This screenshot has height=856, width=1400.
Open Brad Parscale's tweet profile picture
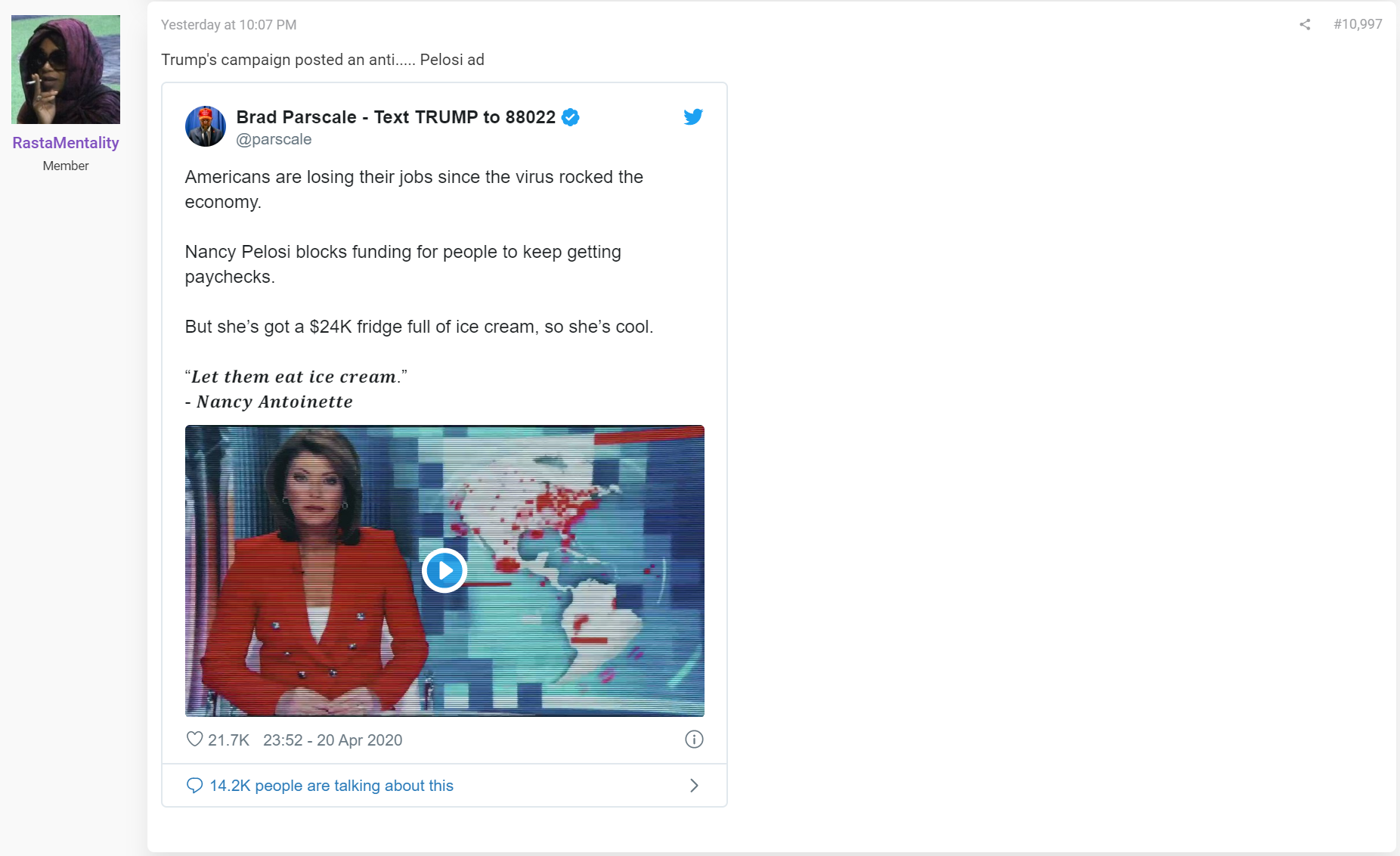tap(206, 126)
